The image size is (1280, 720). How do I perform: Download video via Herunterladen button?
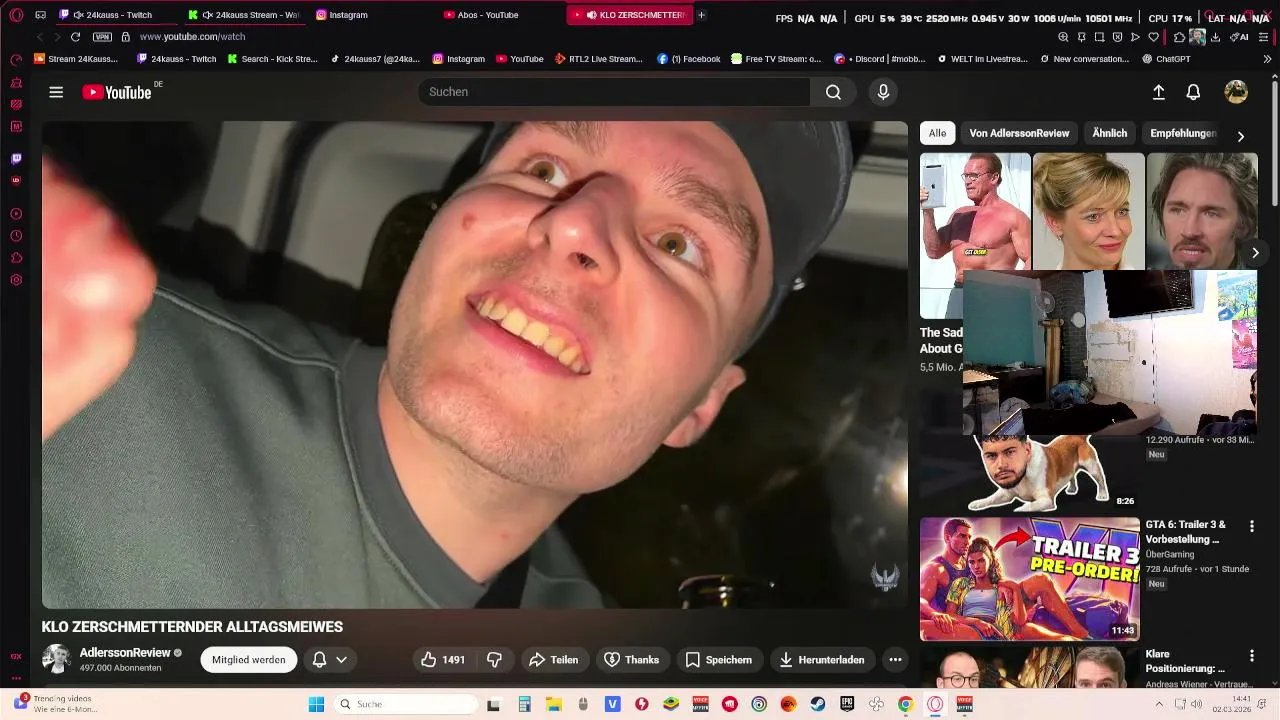pyautogui.click(x=821, y=660)
